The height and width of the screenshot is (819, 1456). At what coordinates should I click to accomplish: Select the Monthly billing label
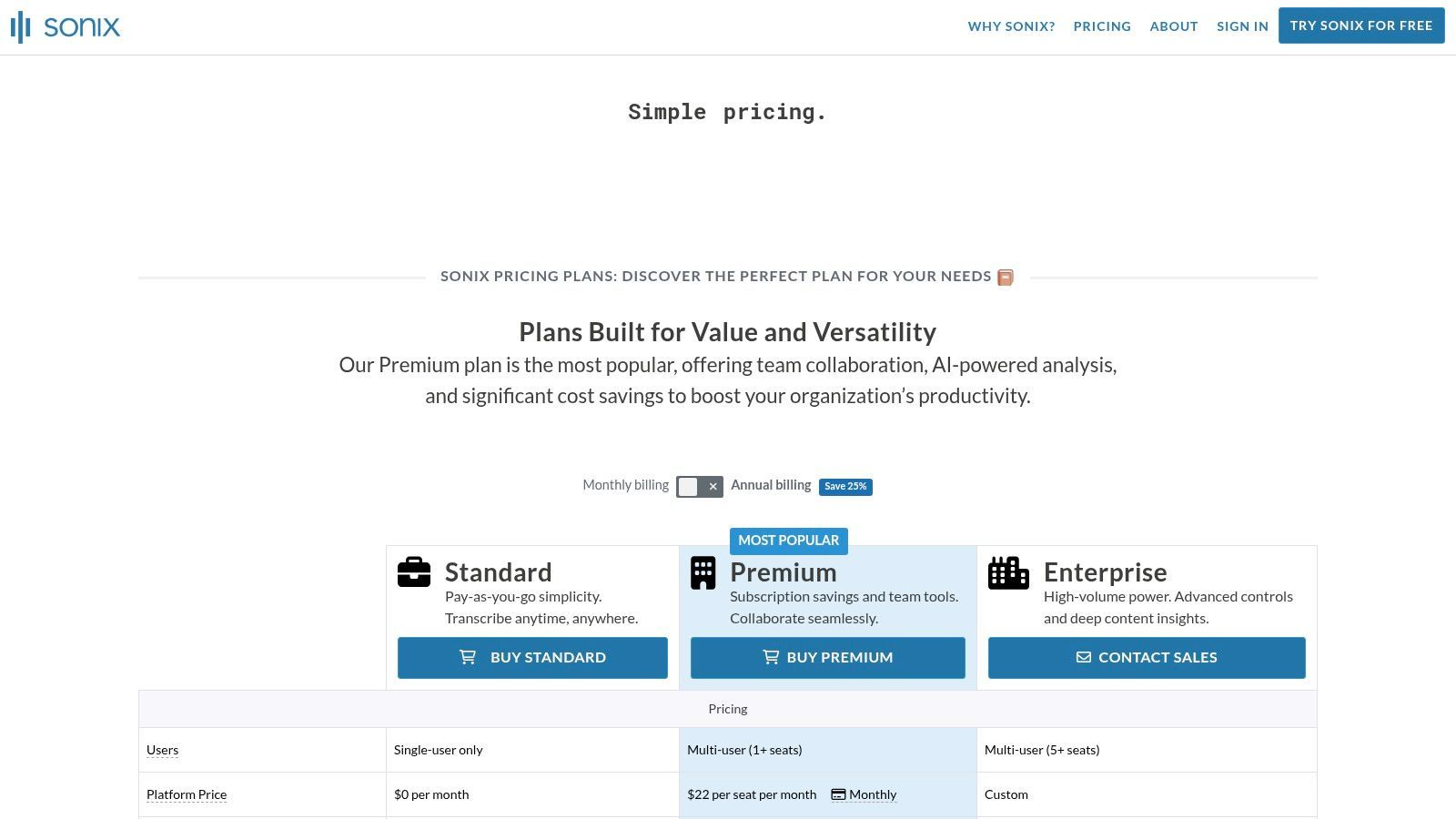625,485
